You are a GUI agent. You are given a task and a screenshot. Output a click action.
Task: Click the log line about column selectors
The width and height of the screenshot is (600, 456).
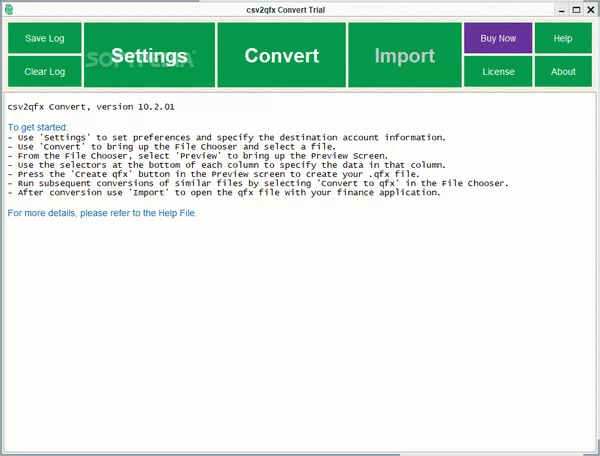pos(227,165)
